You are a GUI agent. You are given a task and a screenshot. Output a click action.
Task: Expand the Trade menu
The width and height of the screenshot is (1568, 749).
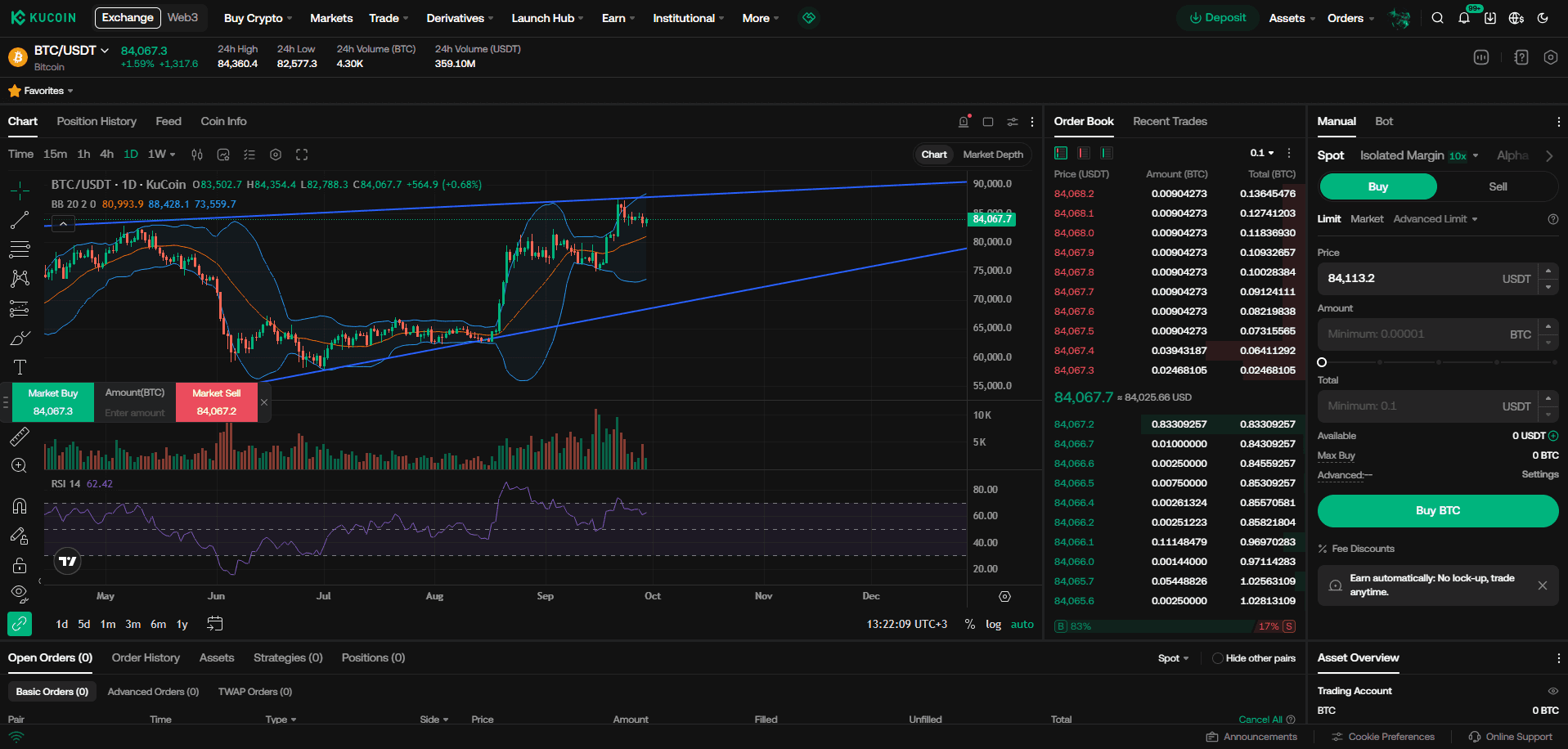389,18
